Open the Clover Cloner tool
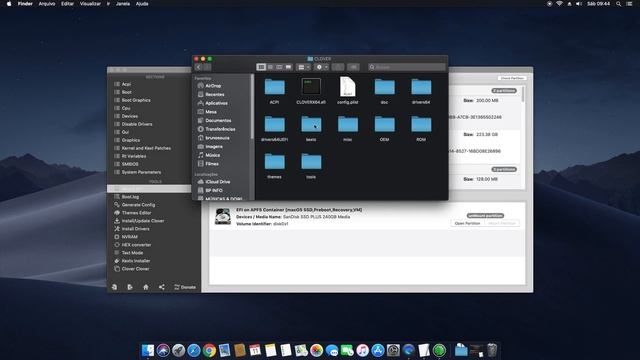This screenshot has height=360, width=640. click(x=135, y=269)
